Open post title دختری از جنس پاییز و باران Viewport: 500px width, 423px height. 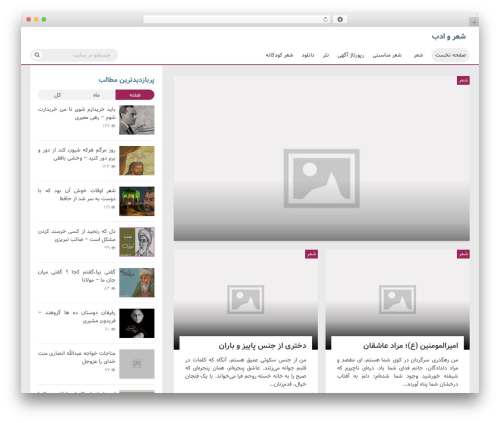[x=262, y=346]
